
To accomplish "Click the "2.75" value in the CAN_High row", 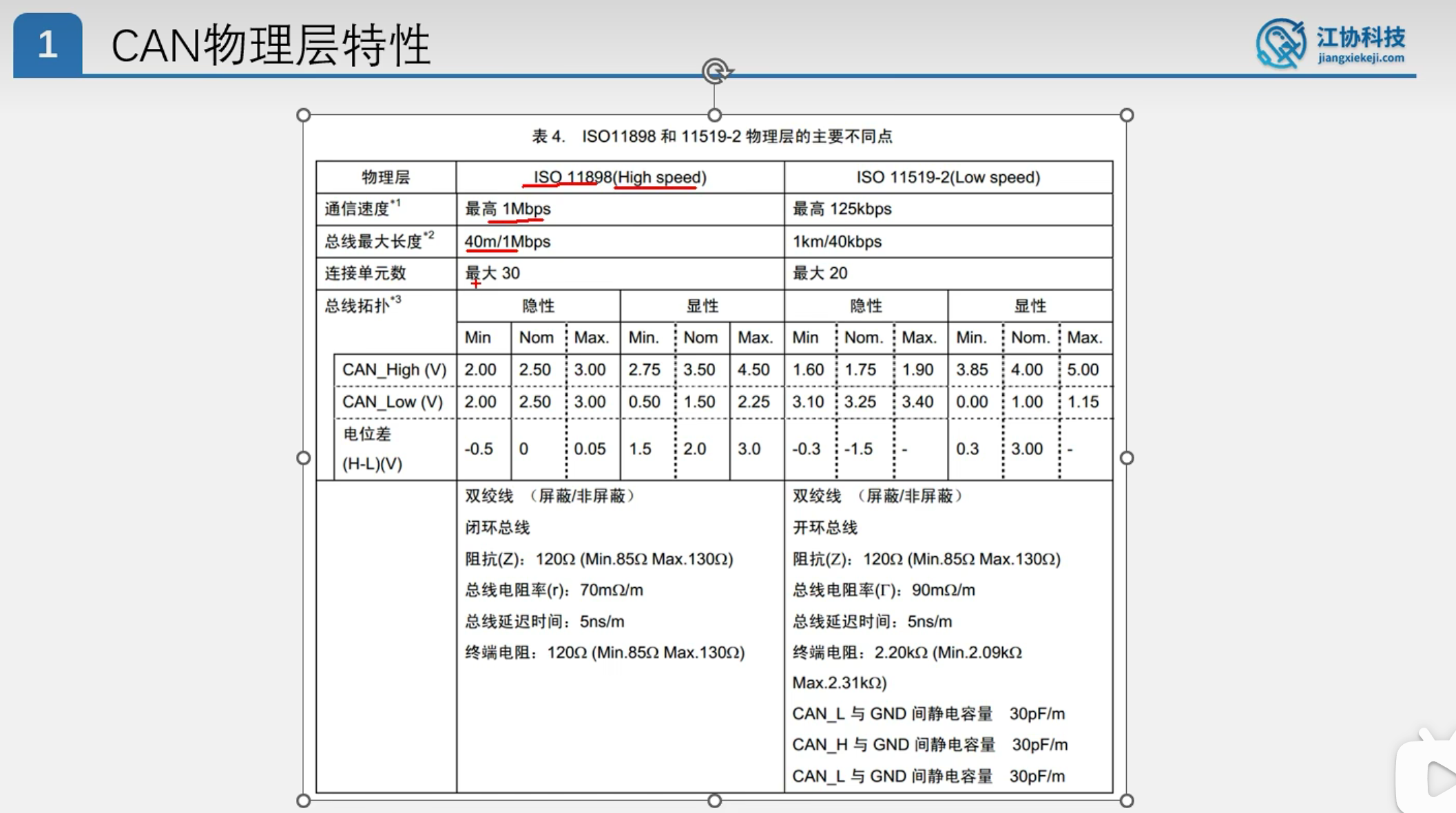I will tap(645, 370).
